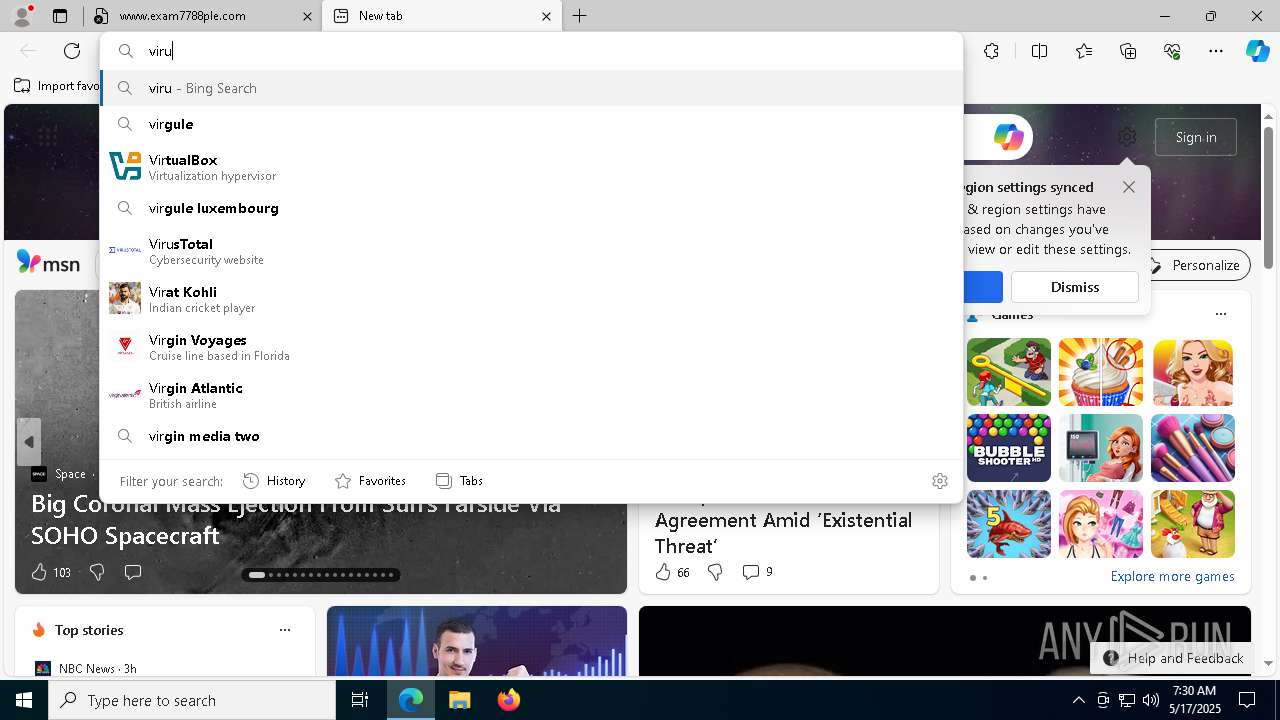This screenshot has height=720, width=1280.
Task: Dislike the Coronal Mass Ejection story
Action: pos(97,572)
